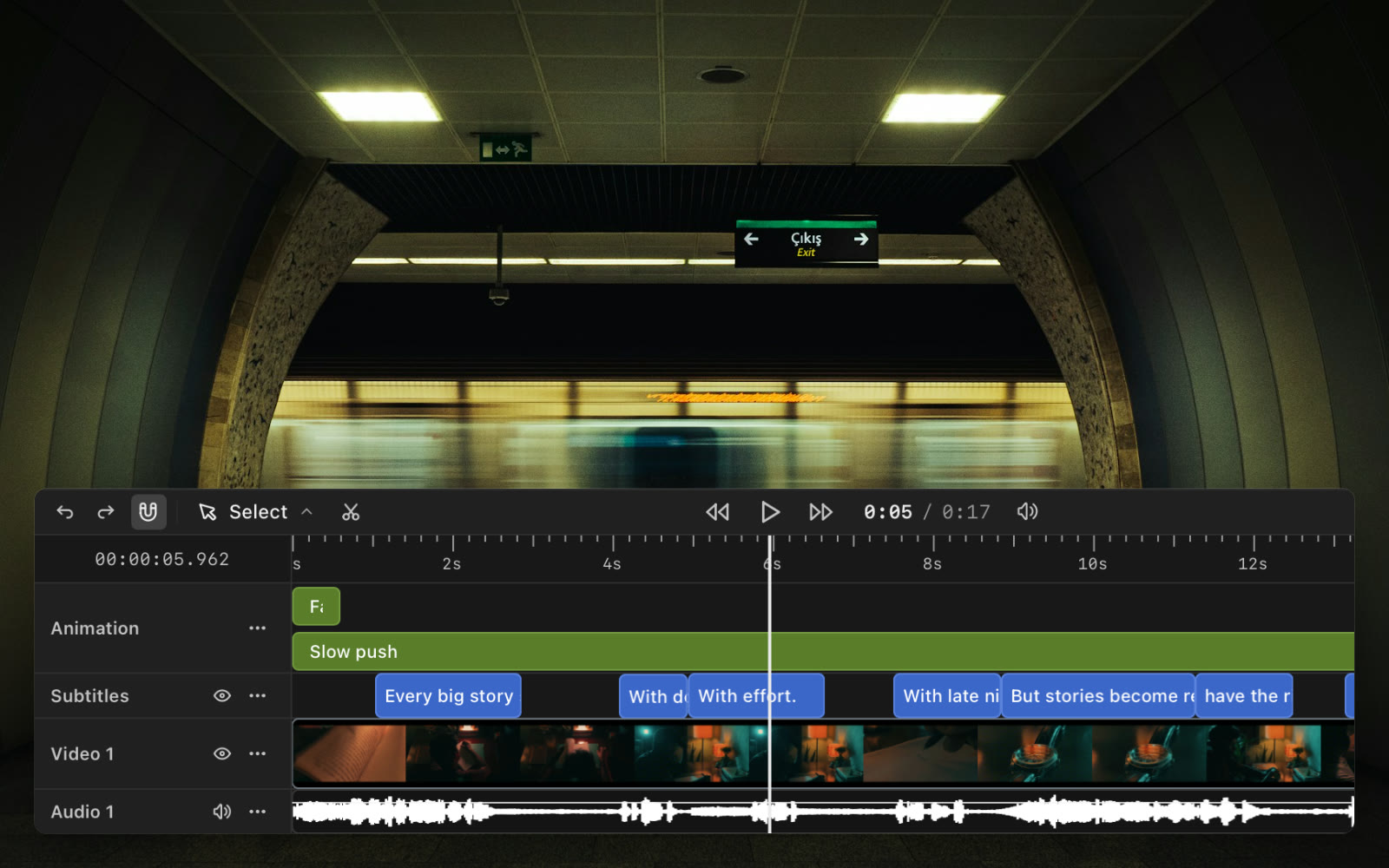Select the "But stories become" subtitle clip
Viewport: 1389px width, 868px height.
tap(1098, 696)
